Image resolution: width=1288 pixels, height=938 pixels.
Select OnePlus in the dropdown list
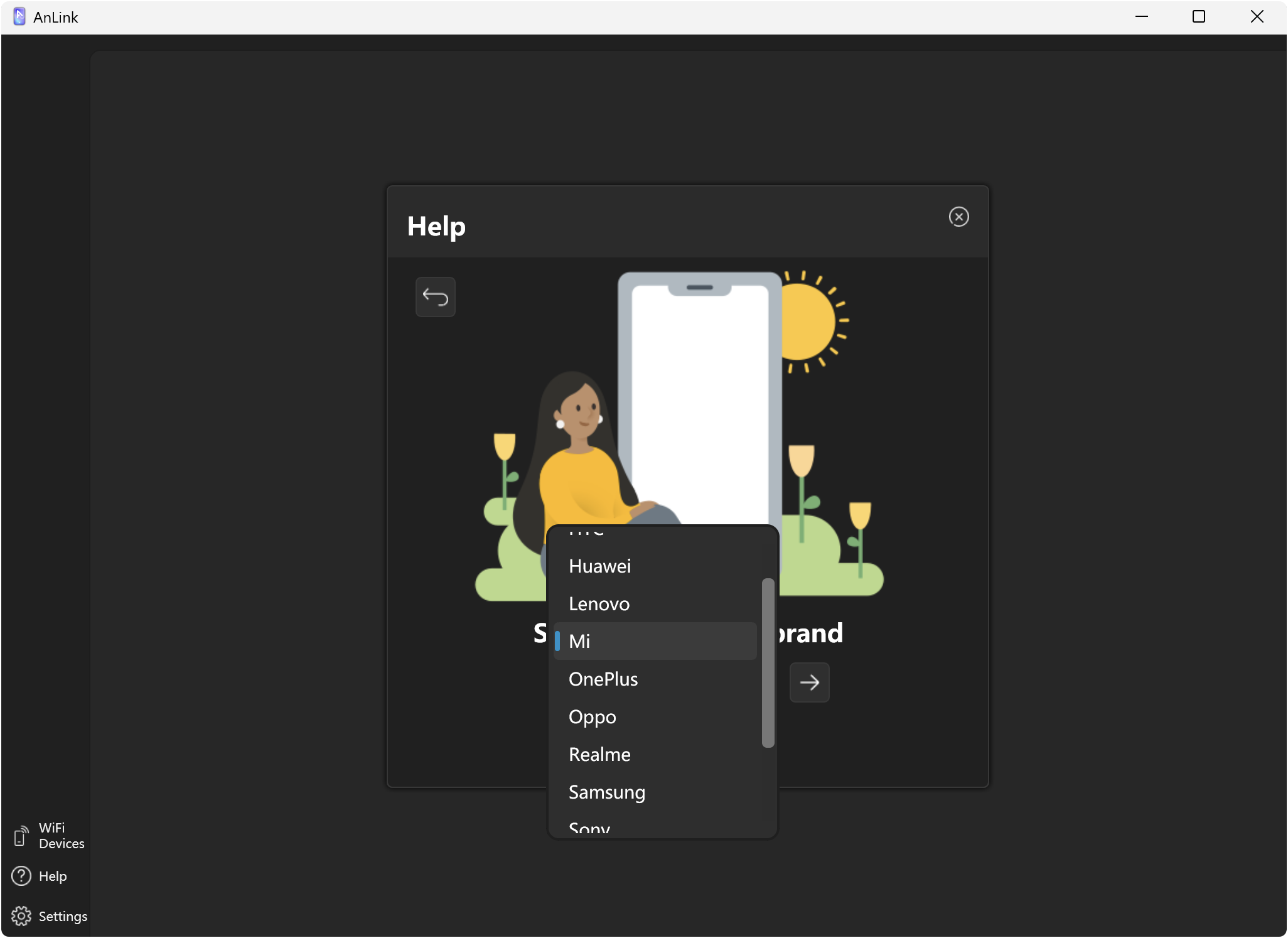point(603,679)
